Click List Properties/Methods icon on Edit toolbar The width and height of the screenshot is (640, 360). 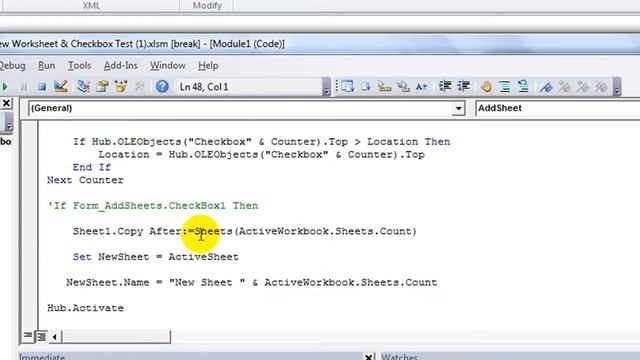[347, 87]
